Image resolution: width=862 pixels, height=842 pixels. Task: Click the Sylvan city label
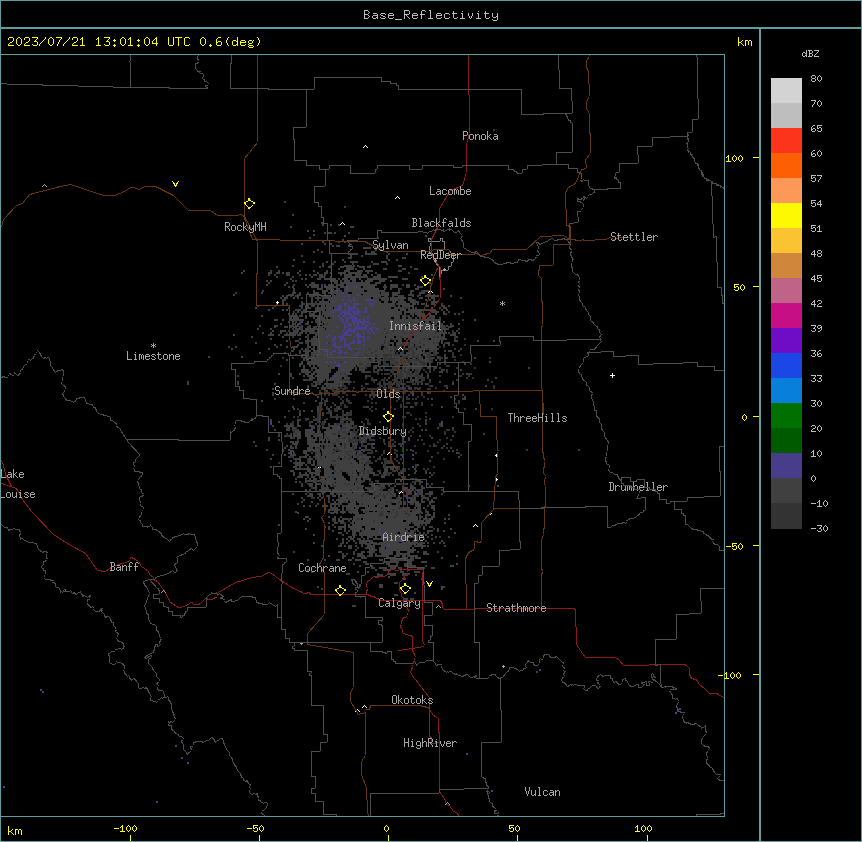point(390,245)
